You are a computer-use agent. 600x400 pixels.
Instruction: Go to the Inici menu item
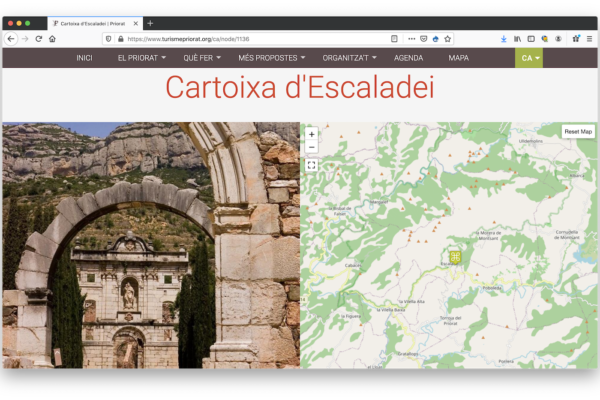84,58
